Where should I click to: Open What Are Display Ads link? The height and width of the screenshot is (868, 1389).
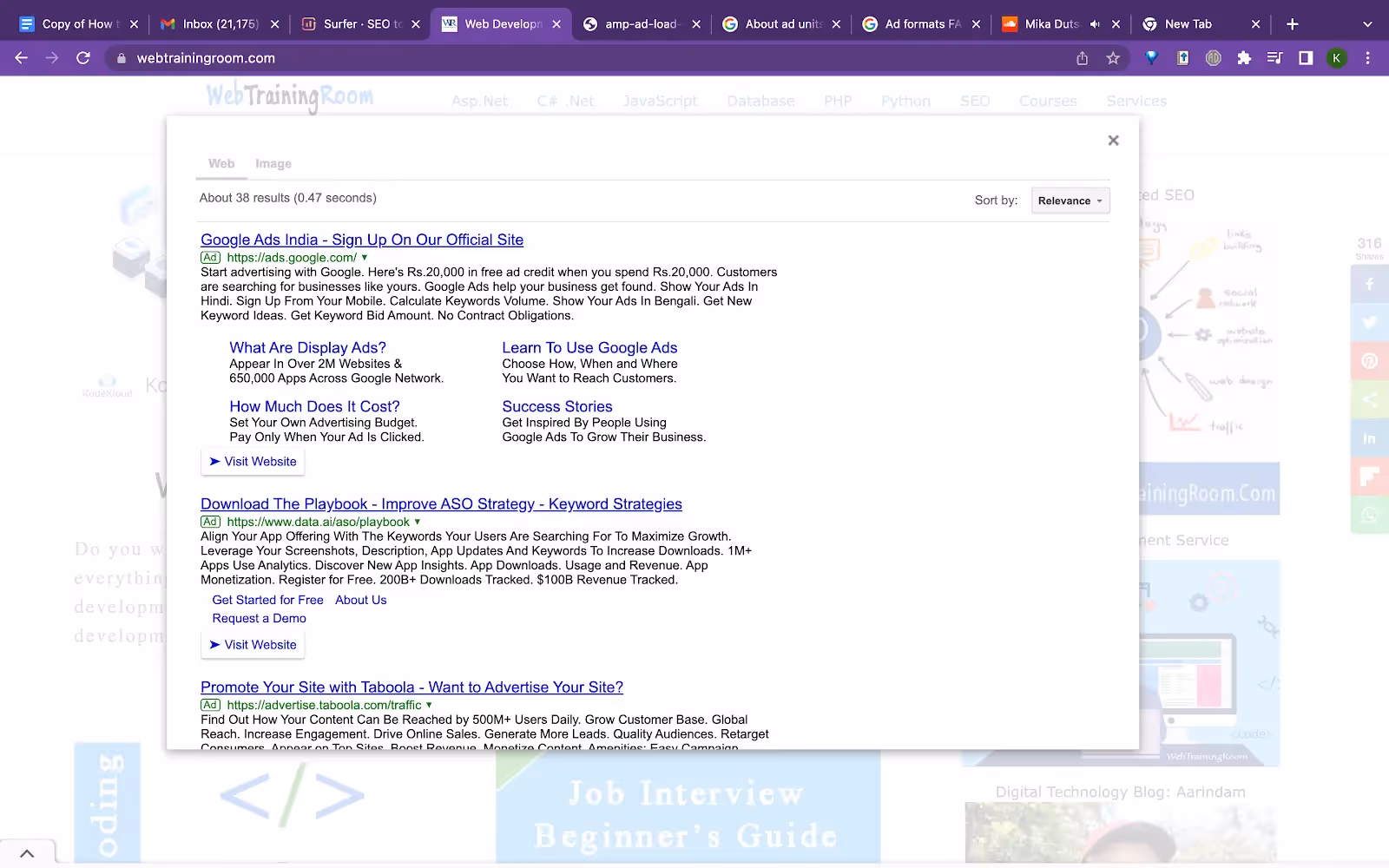tap(307, 347)
